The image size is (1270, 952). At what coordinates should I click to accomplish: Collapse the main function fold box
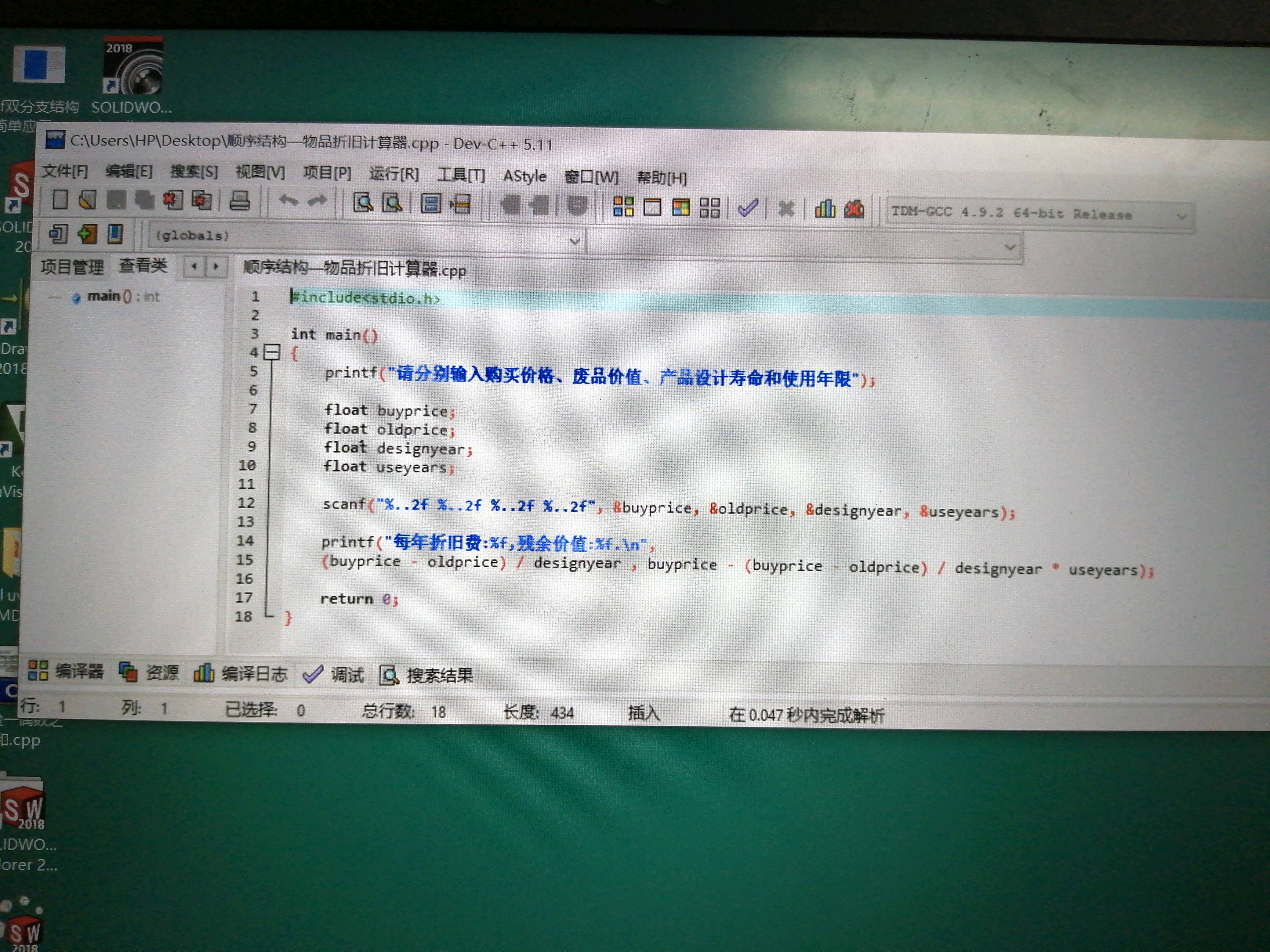coord(272,352)
